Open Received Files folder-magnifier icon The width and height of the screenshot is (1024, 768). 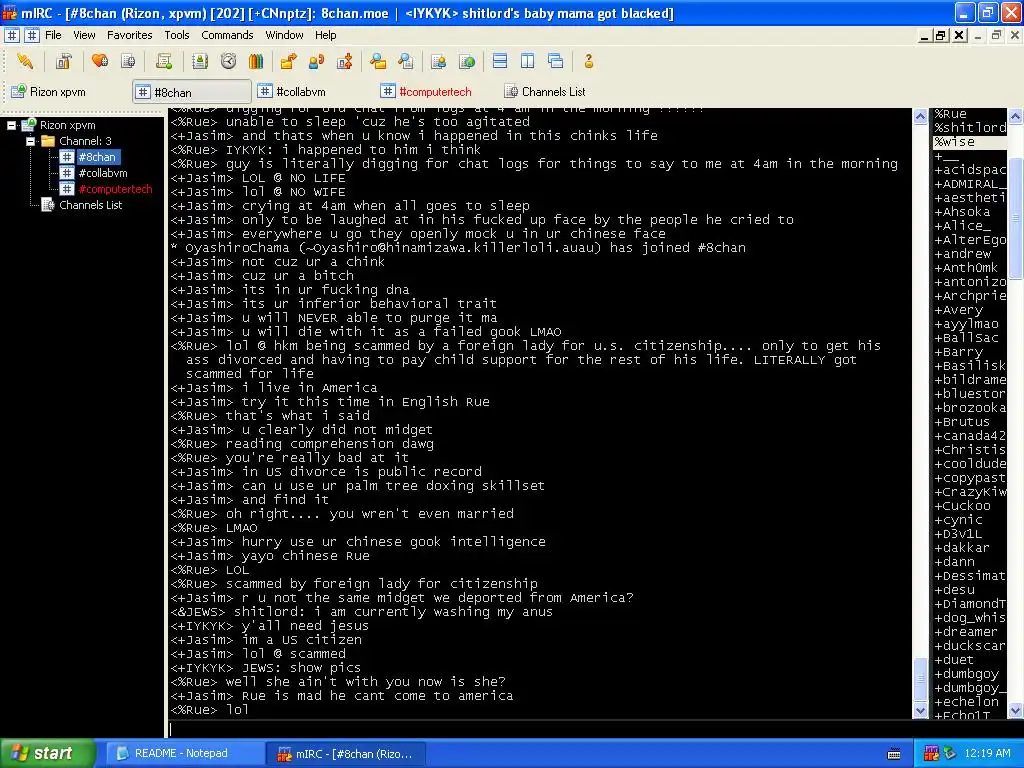[377, 61]
